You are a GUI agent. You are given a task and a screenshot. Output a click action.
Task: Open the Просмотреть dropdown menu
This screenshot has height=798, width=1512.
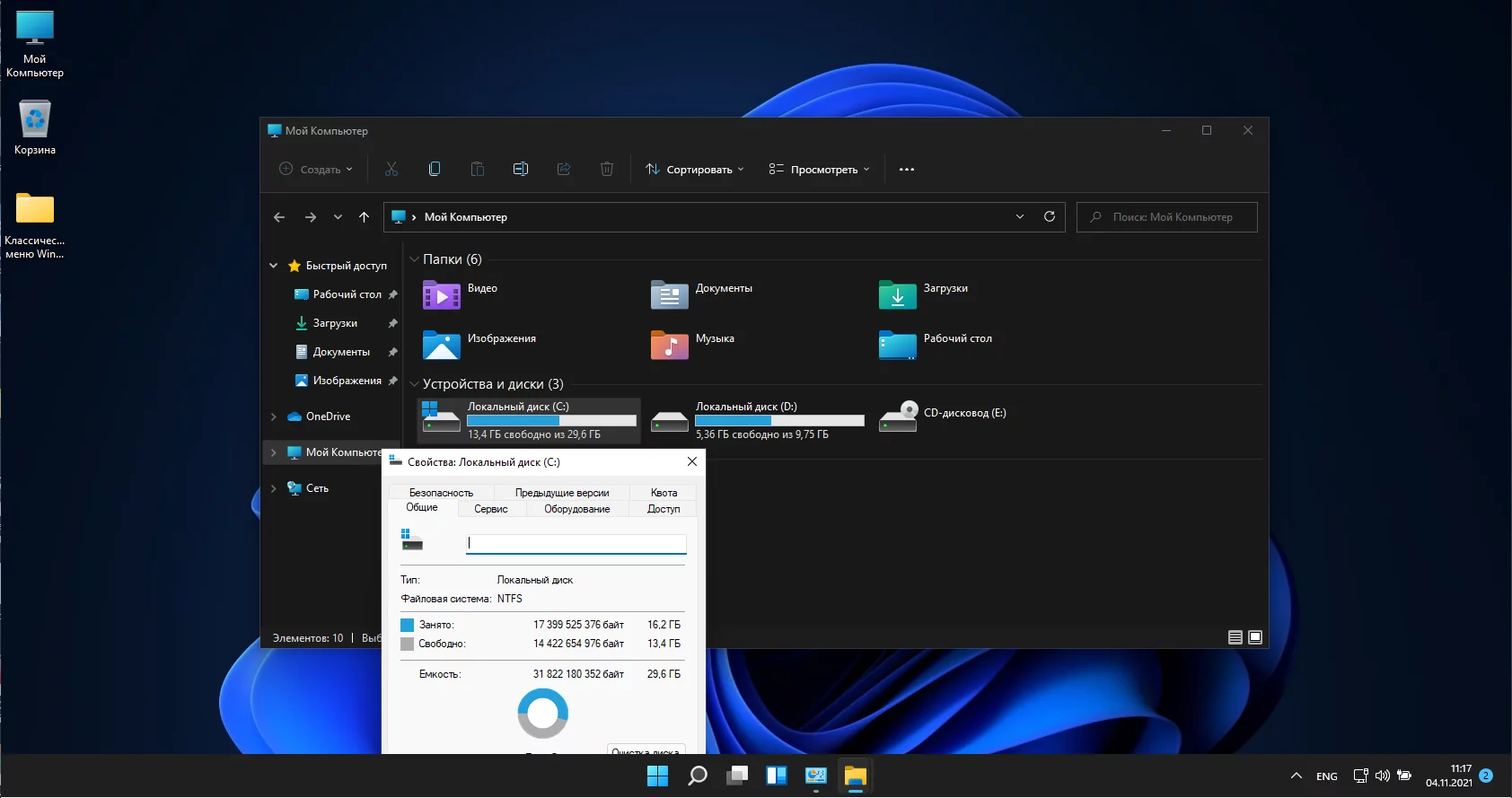pos(819,170)
